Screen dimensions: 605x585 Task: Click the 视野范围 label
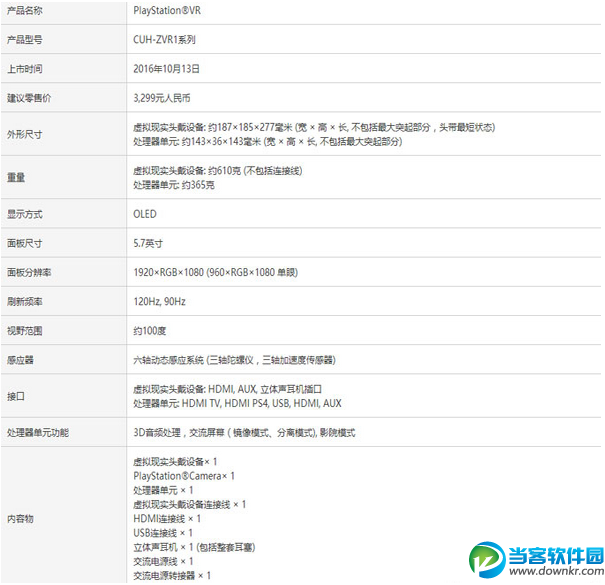click(25, 331)
